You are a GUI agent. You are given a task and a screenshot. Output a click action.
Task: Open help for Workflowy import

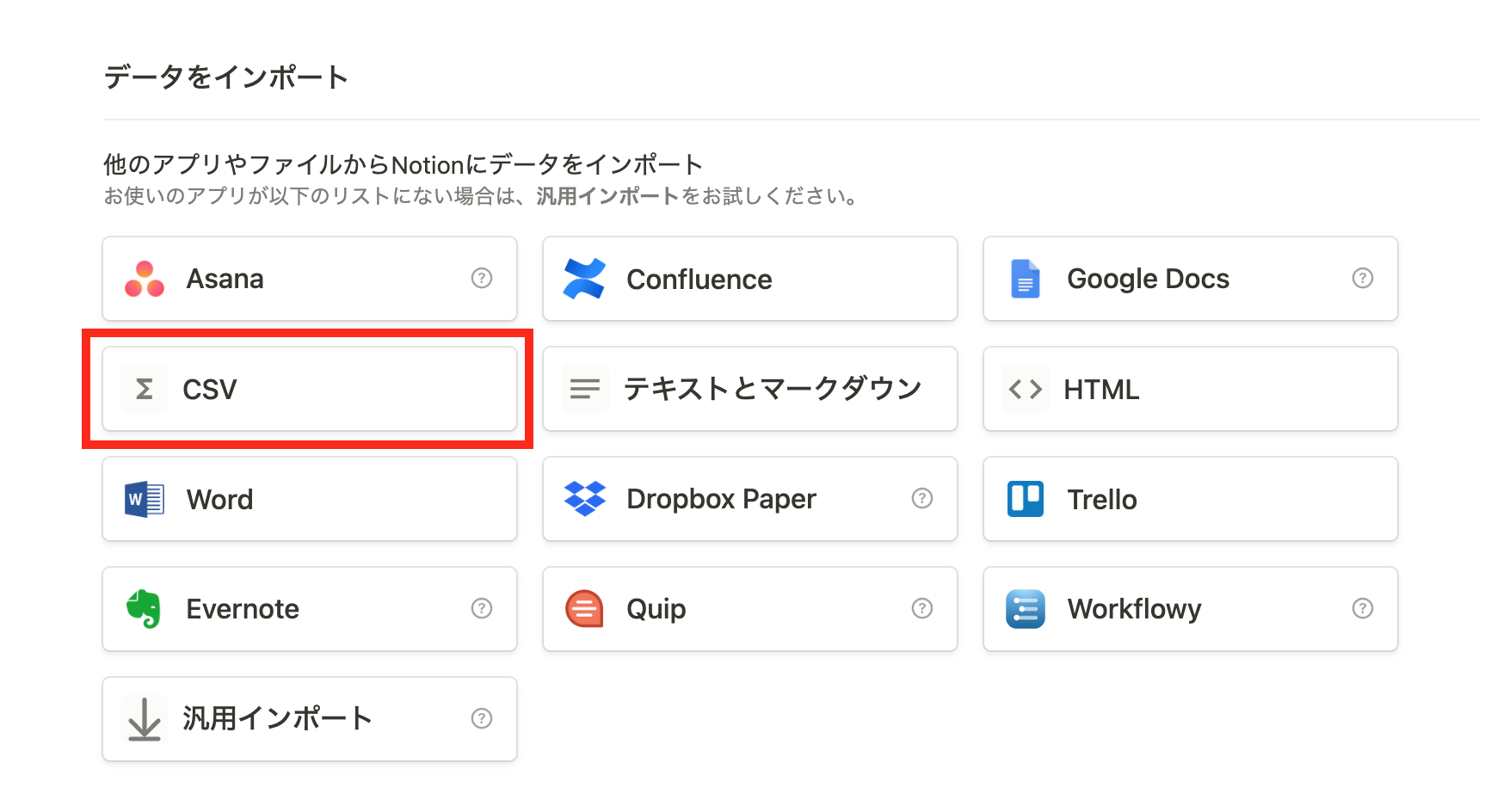1363,608
